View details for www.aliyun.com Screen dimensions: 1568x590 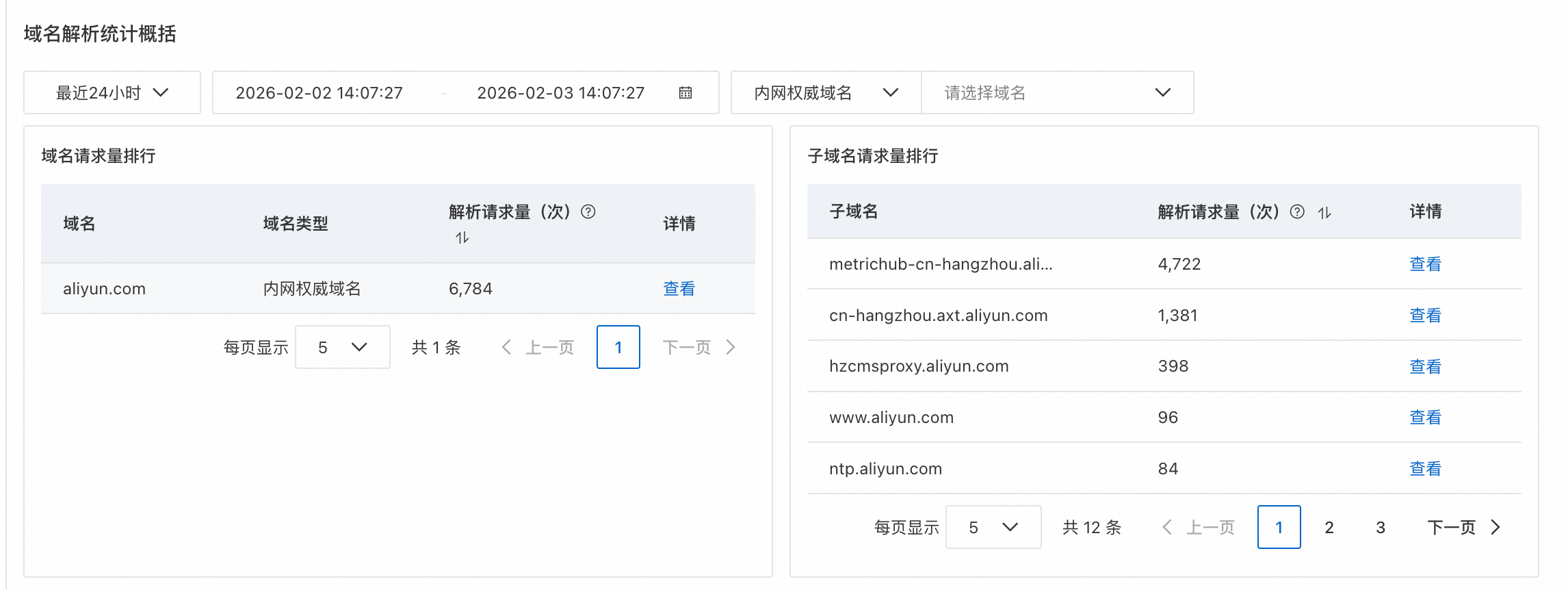point(1426,418)
